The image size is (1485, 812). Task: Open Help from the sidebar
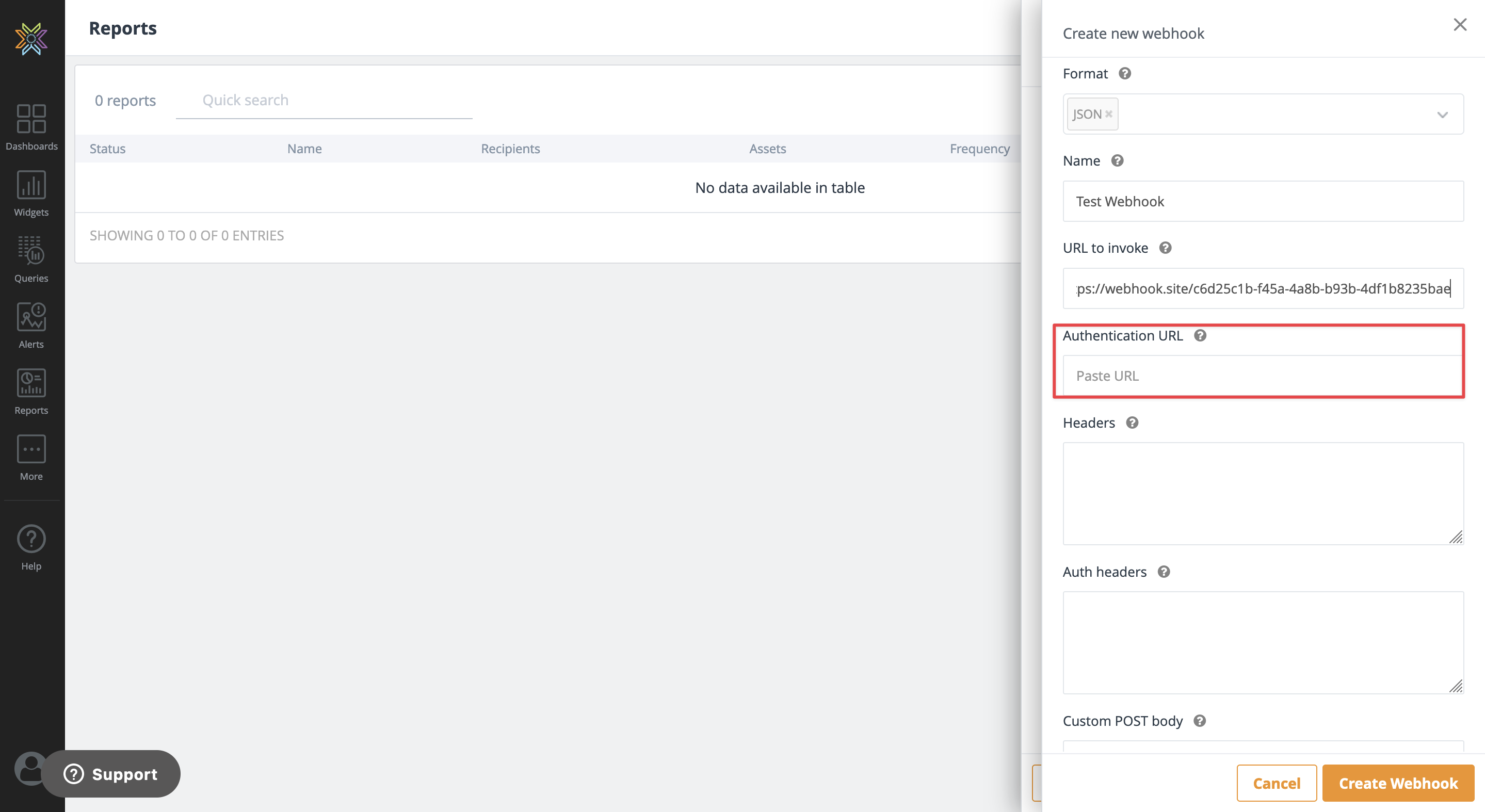[x=31, y=547]
